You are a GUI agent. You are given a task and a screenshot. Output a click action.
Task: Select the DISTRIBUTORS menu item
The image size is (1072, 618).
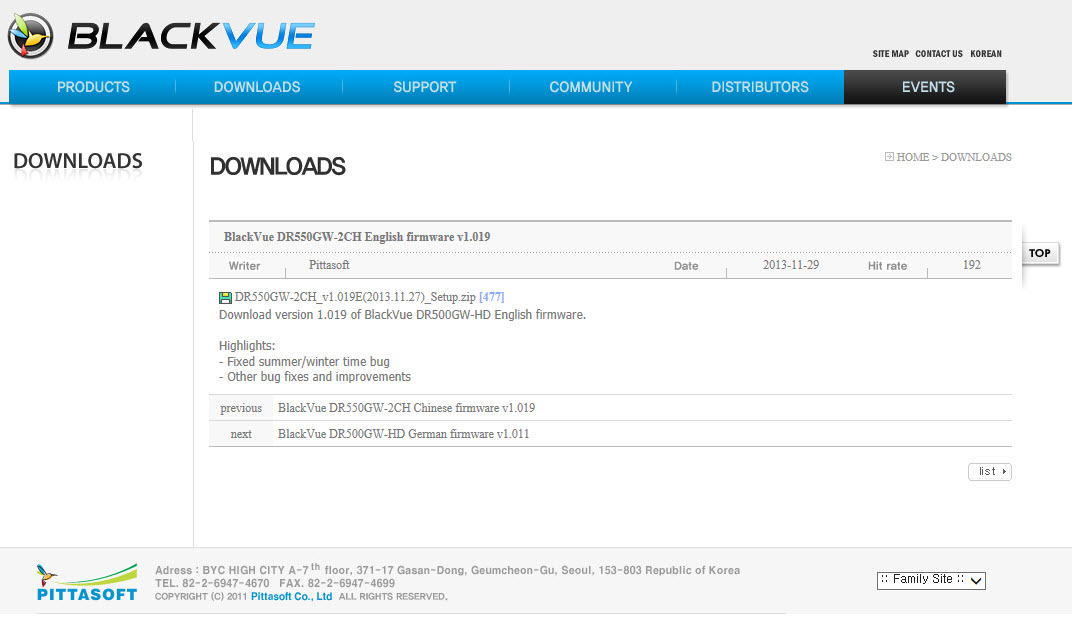[x=760, y=87]
